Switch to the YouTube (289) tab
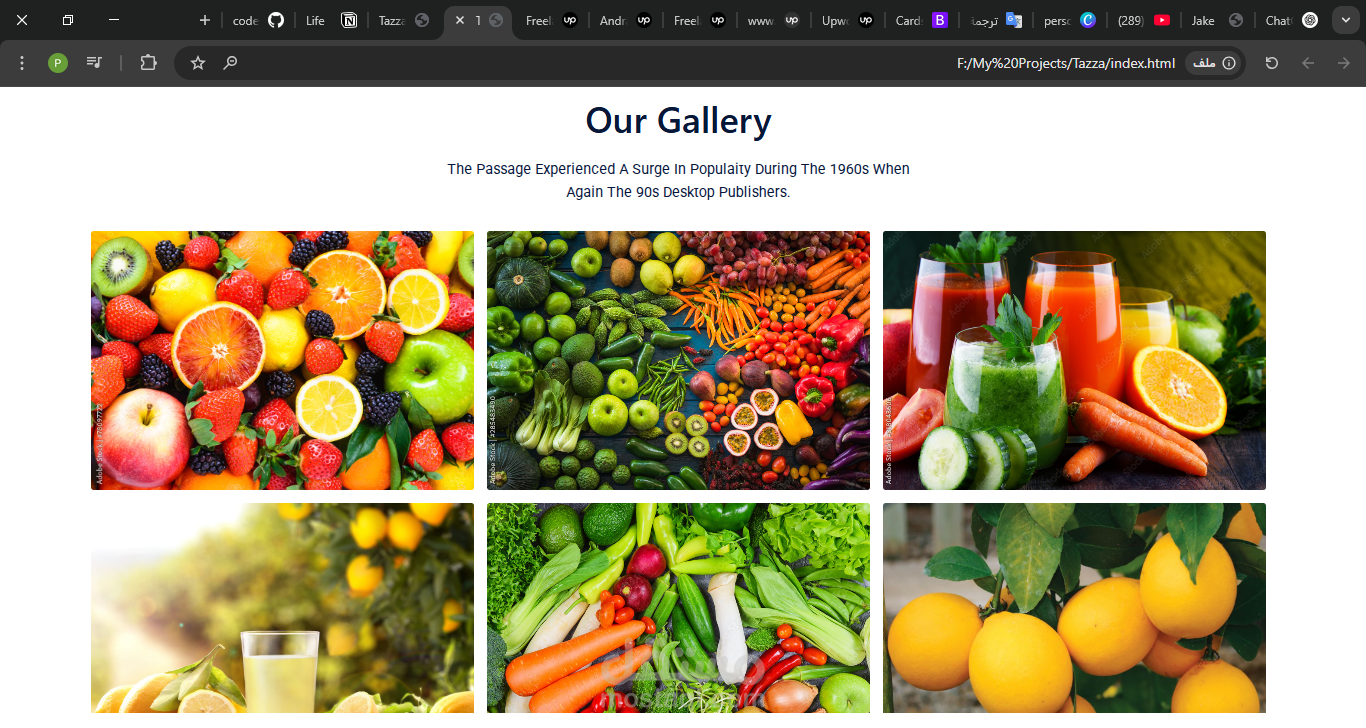The height and width of the screenshot is (728, 1366). [x=1143, y=20]
